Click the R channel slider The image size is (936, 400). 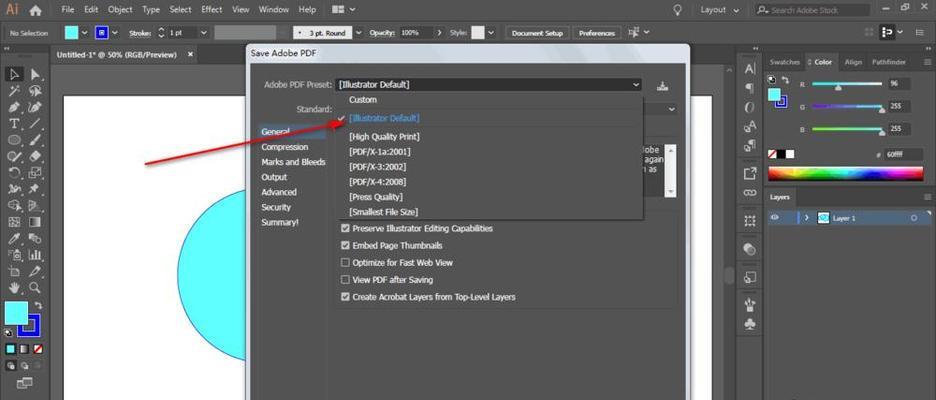click(846, 84)
